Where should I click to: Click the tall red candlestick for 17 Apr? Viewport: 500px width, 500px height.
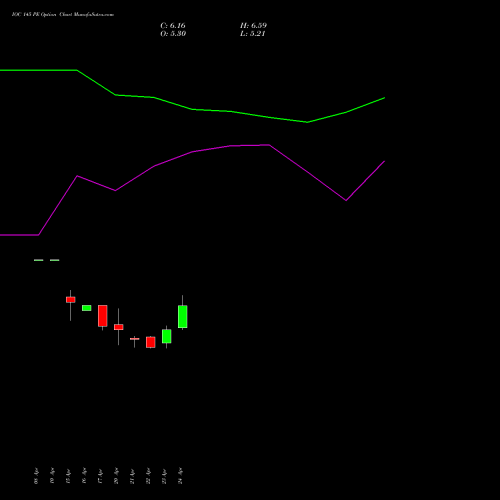[103, 316]
